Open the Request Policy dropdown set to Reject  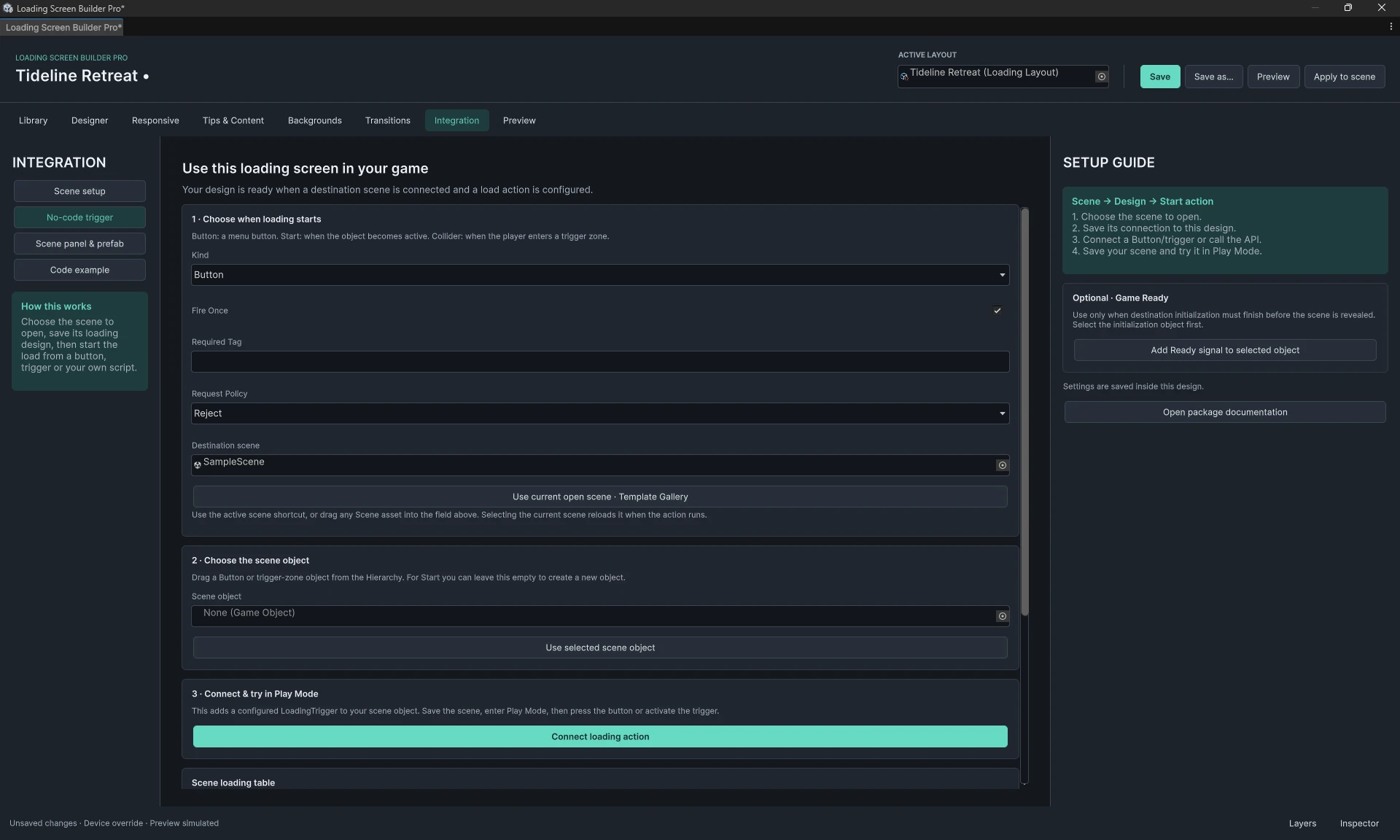click(600, 413)
